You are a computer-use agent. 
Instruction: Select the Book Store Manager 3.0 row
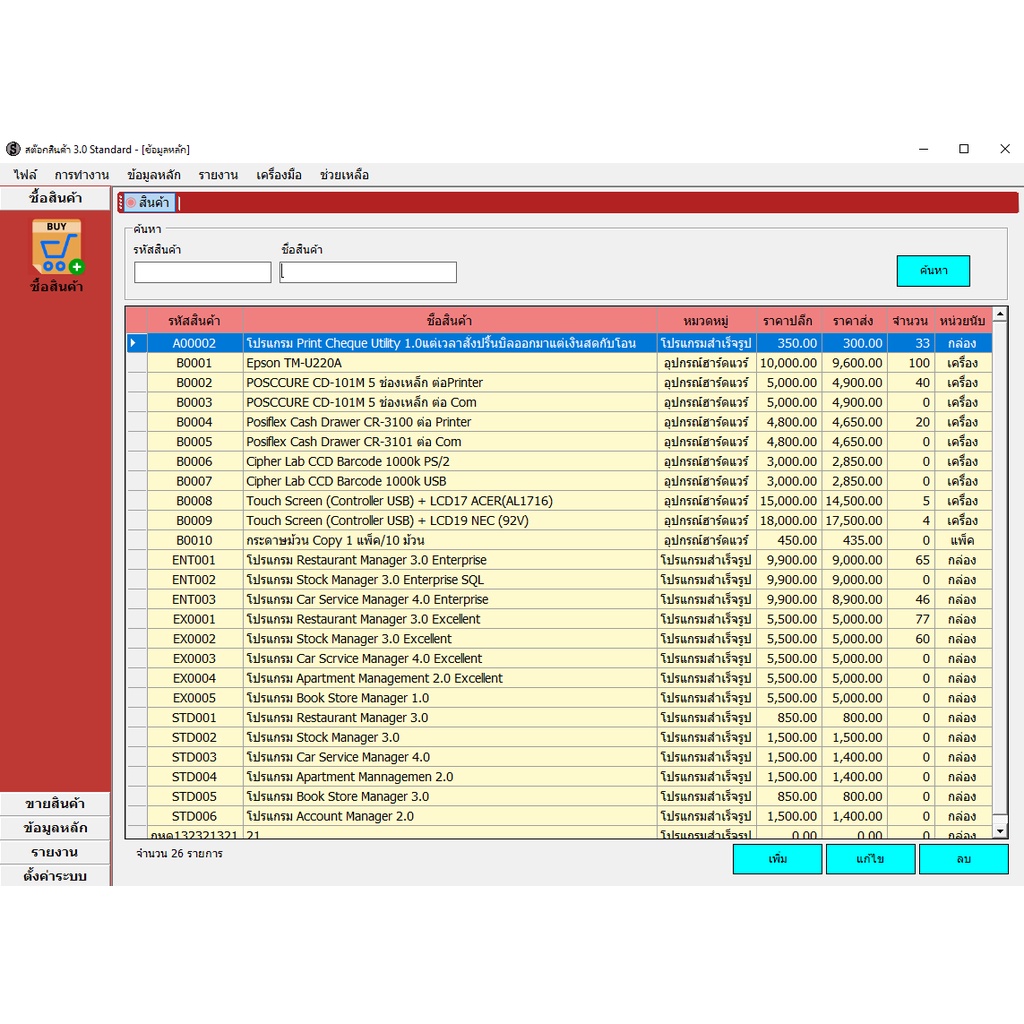[560, 797]
